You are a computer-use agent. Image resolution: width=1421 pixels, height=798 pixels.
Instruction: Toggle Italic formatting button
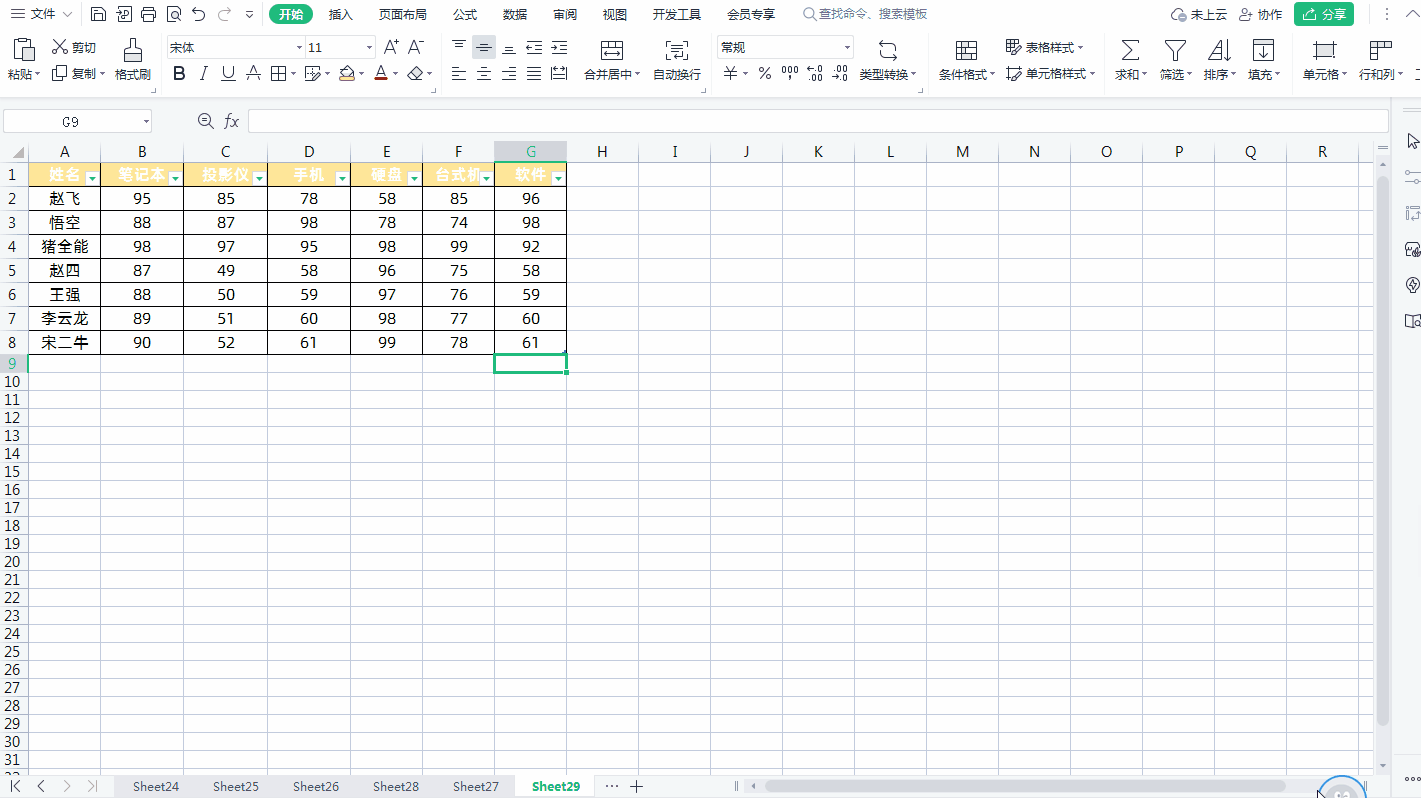pyautogui.click(x=204, y=73)
